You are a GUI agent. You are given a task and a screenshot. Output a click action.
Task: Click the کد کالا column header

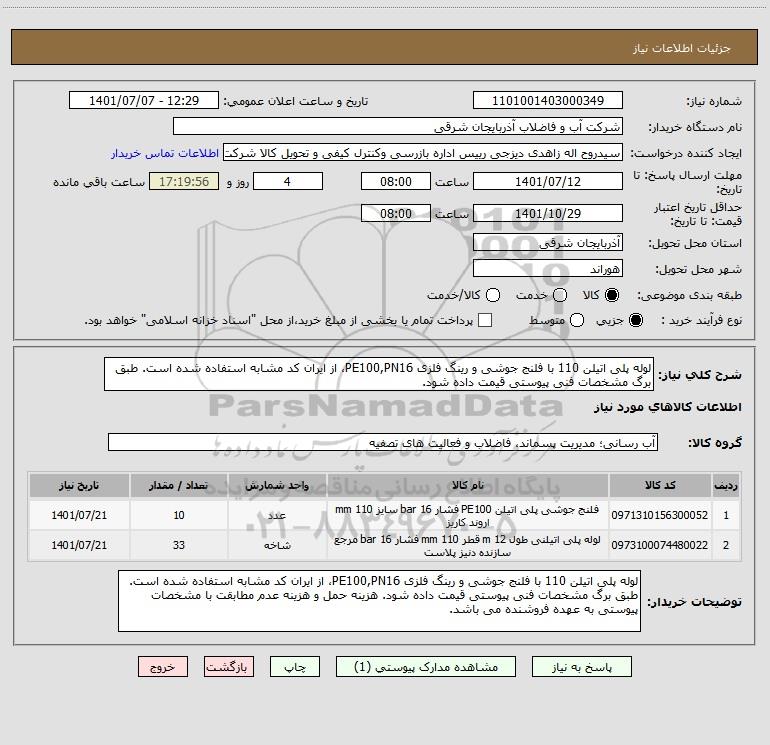tap(660, 485)
